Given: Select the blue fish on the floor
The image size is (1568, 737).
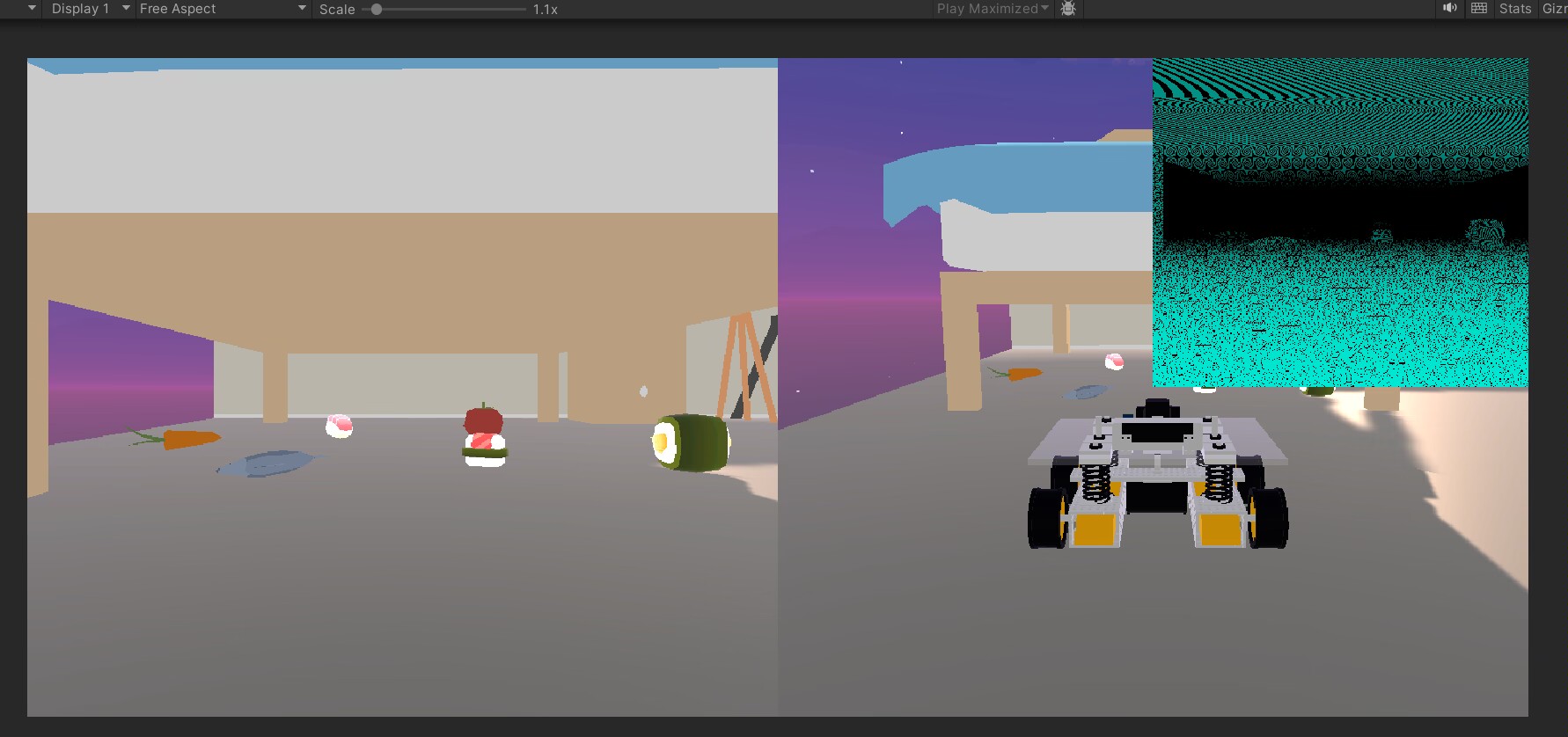Looking at the screenshot, I should tap(267, 463).
